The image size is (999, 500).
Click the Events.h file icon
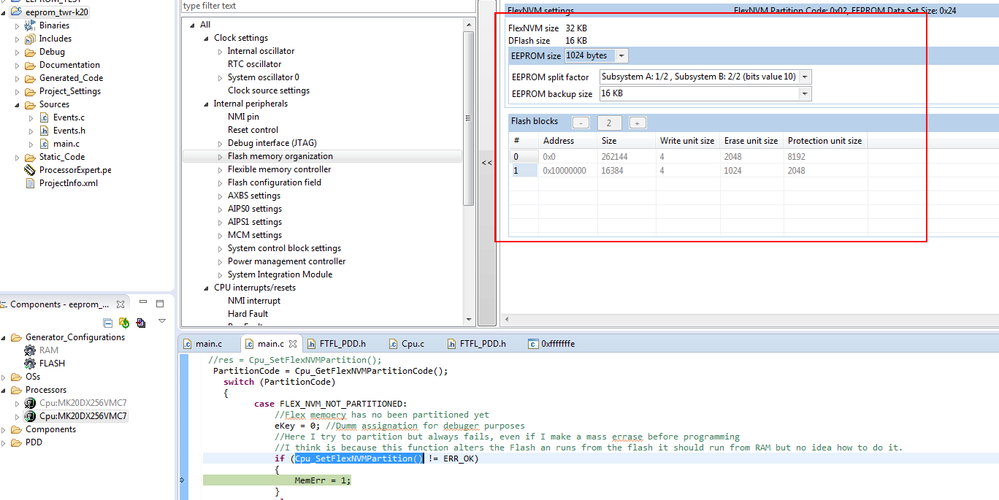[44, 131]
